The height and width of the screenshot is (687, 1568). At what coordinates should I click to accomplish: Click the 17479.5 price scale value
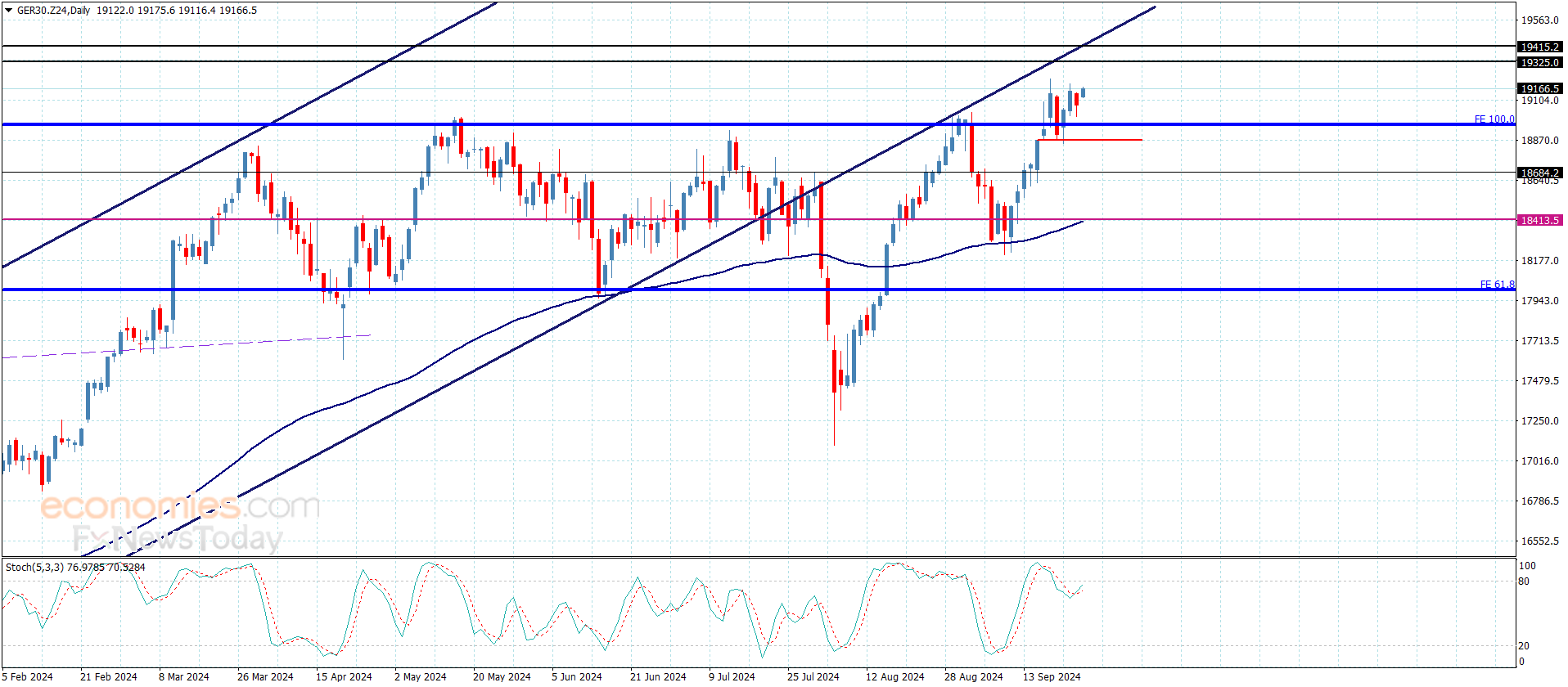click(1540, 381)
